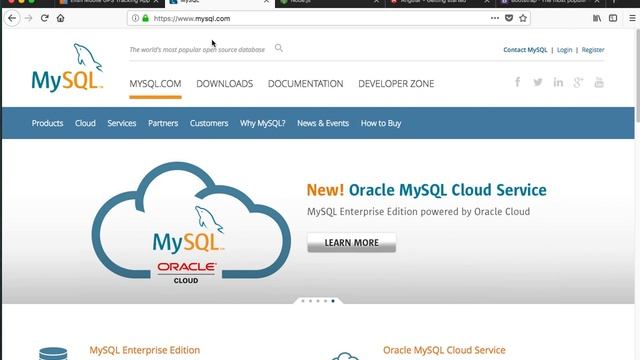
Task: Toggle the Firefox sidebar icon
Action: (613, 18)
